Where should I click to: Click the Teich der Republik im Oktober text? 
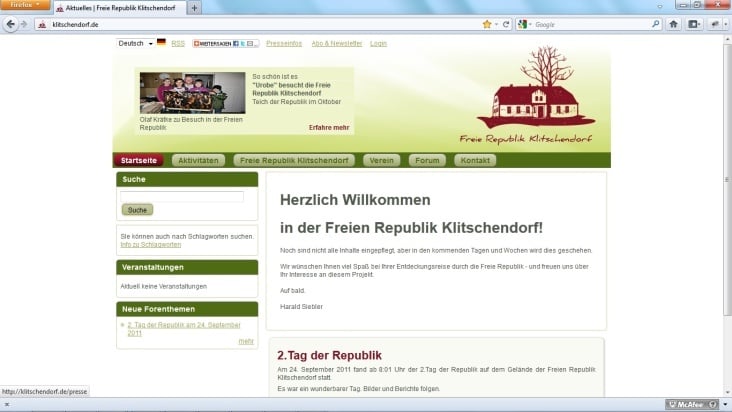pyautogui.click(x=296, y=102)
